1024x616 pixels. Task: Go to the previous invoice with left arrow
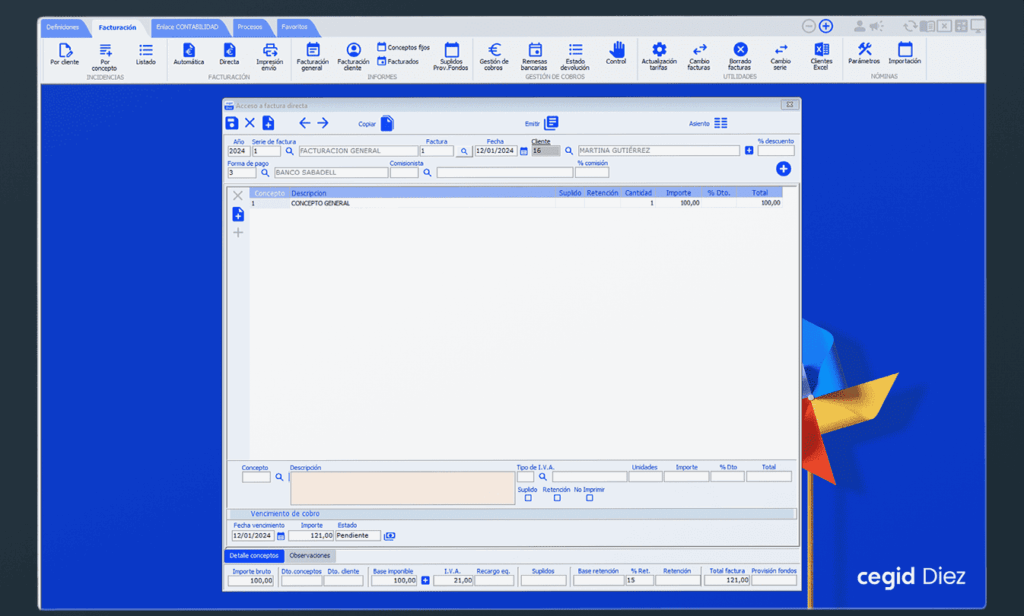(304, 123)
